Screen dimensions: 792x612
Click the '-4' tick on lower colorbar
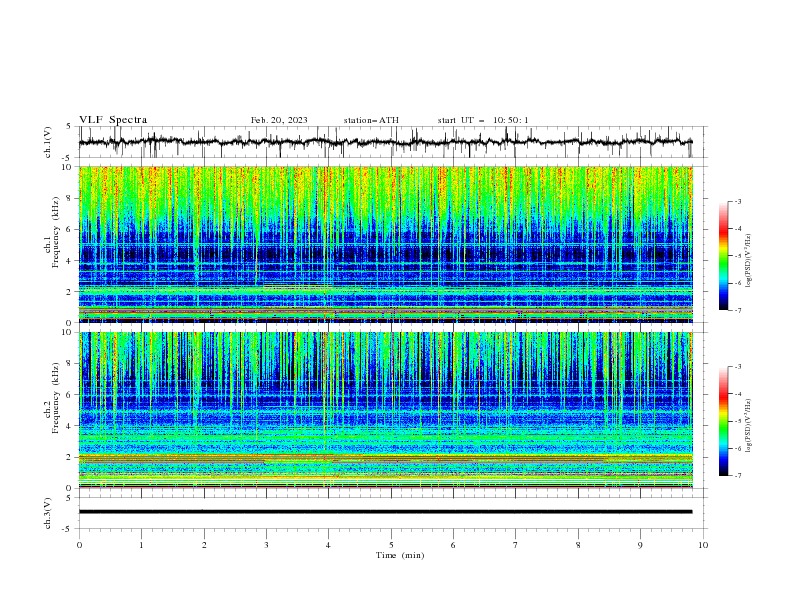pyautogui.click(x=738, y=394)
